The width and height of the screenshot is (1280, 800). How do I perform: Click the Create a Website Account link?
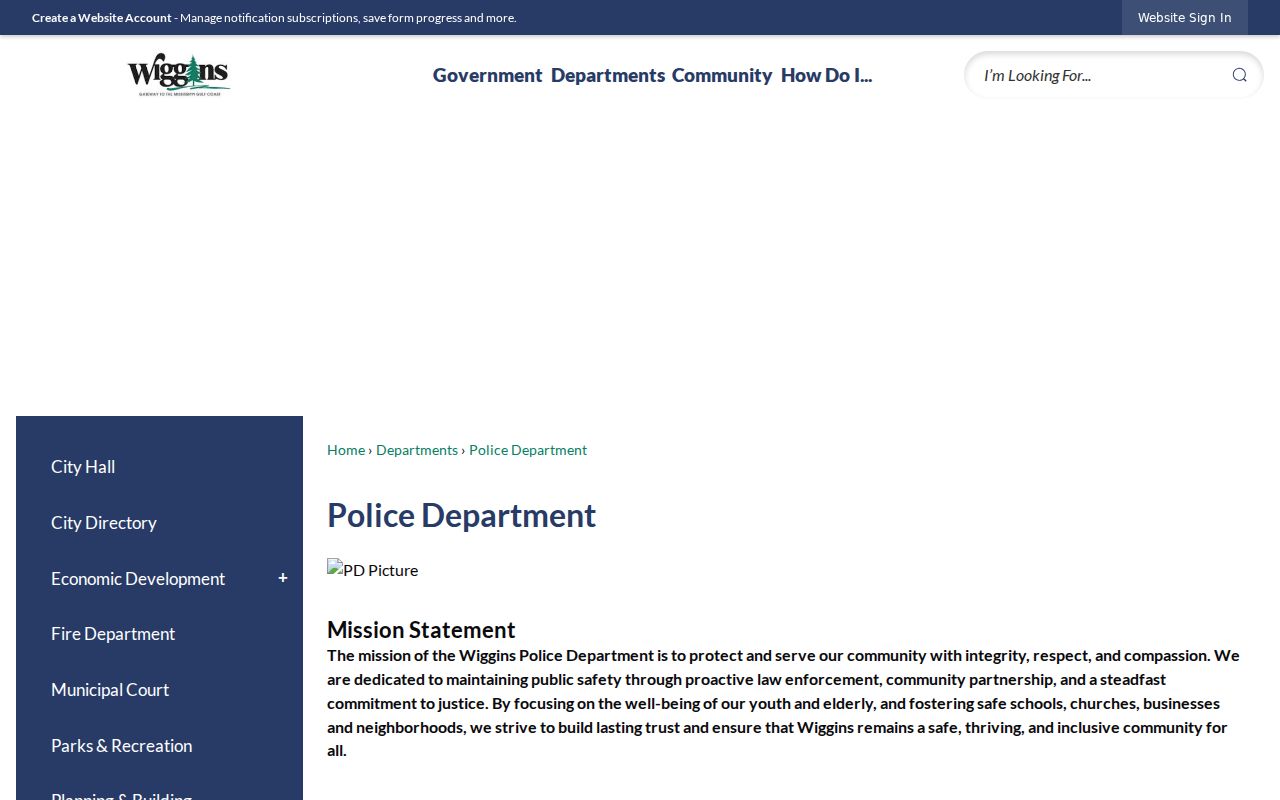101,18
